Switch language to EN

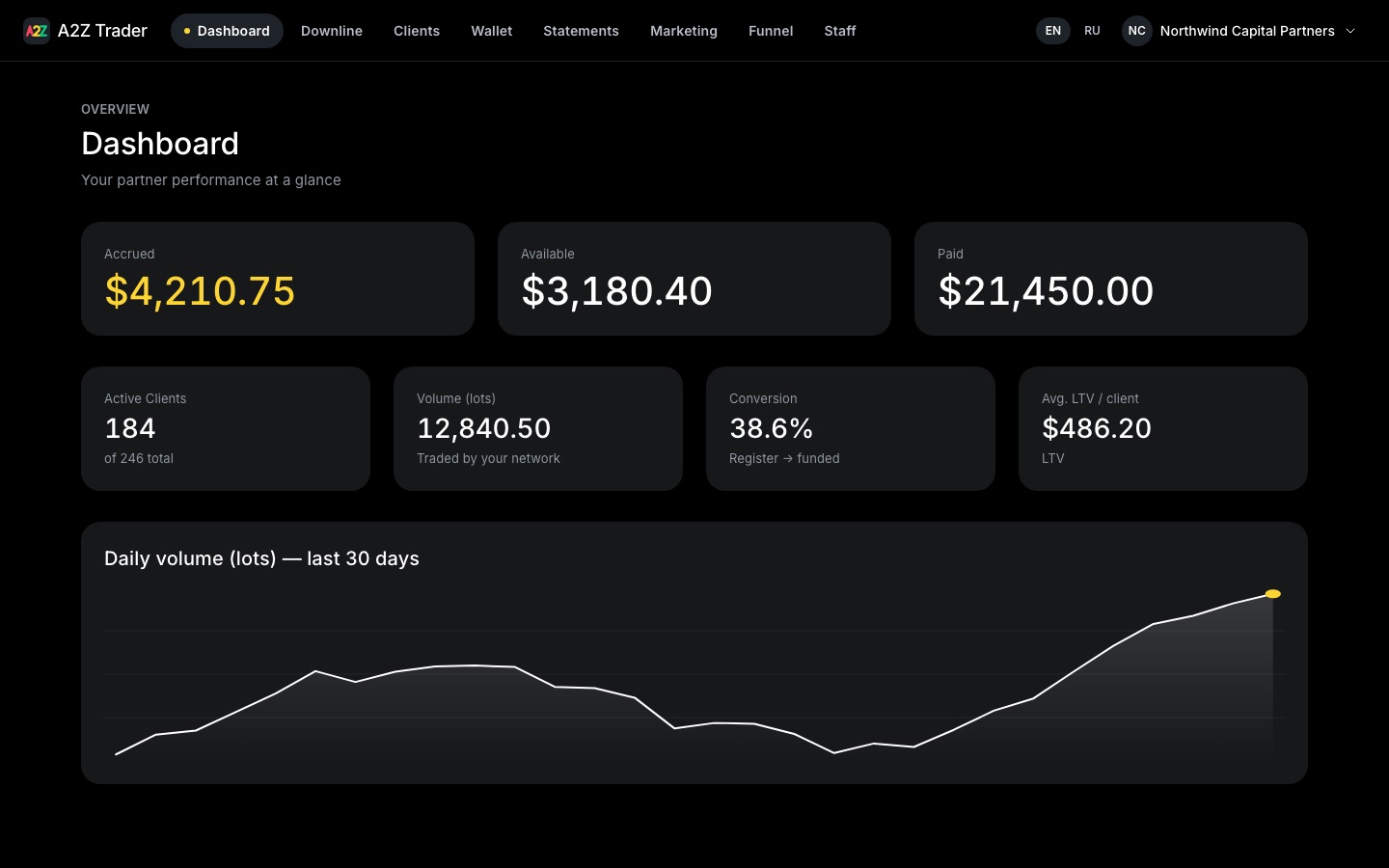pos(1053,31)
